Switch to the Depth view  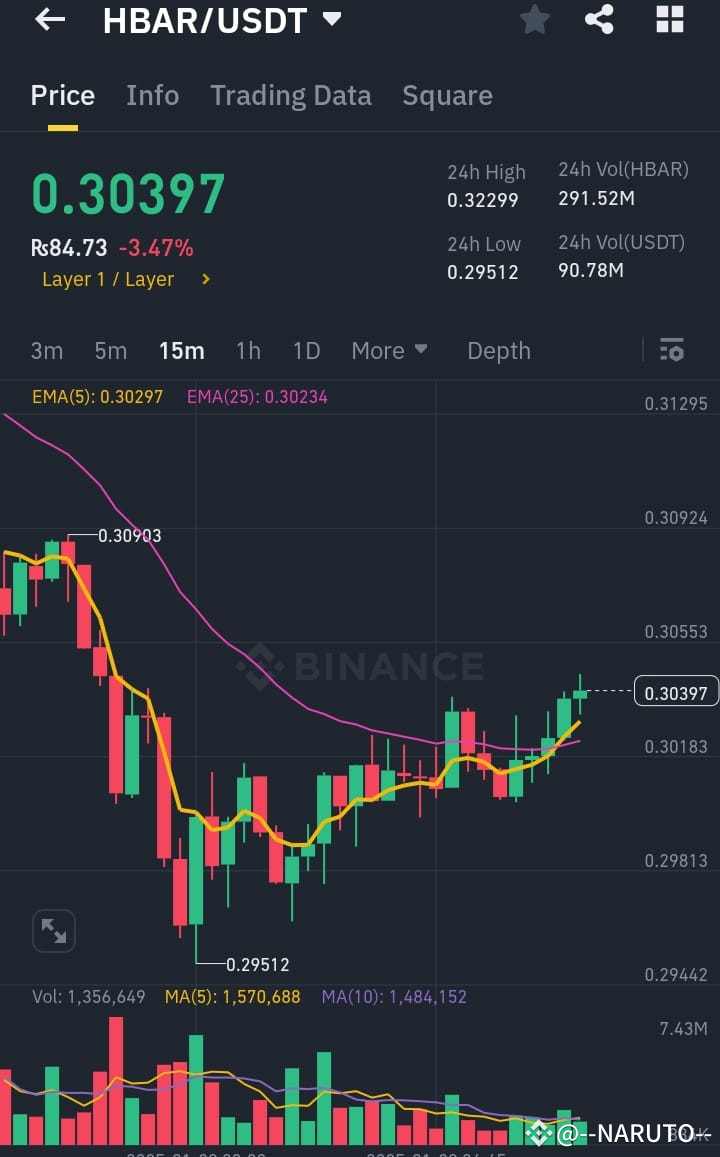click(x=499, y=350)
